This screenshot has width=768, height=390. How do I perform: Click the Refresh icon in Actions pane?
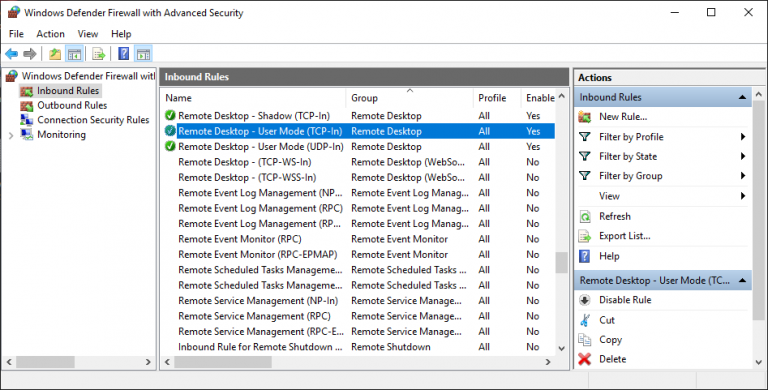coord(585,216)
